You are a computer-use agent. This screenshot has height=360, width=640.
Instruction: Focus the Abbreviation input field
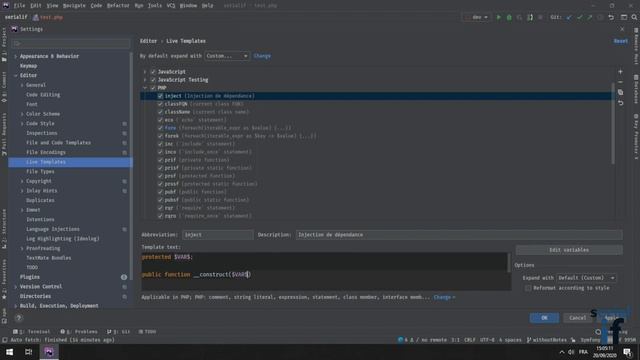218,235
